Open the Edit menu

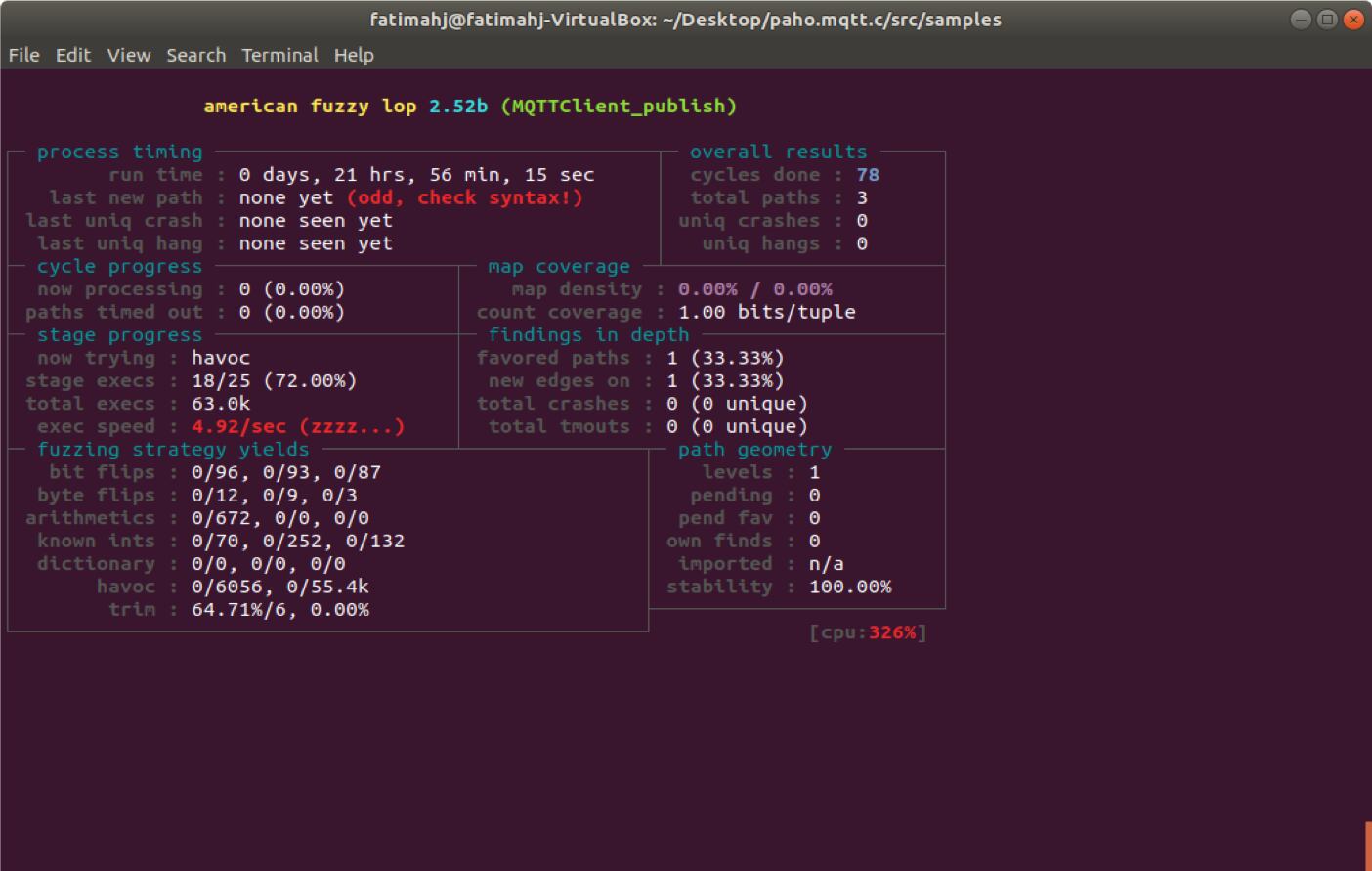point(73,55)
